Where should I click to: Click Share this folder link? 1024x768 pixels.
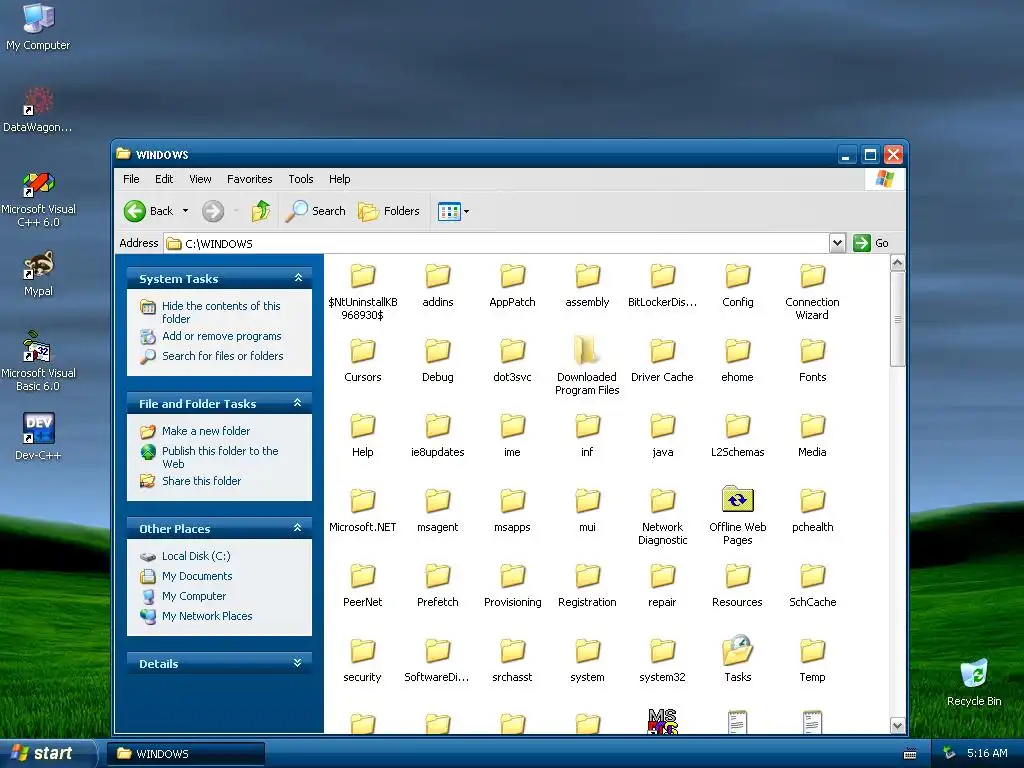[201, 481]
